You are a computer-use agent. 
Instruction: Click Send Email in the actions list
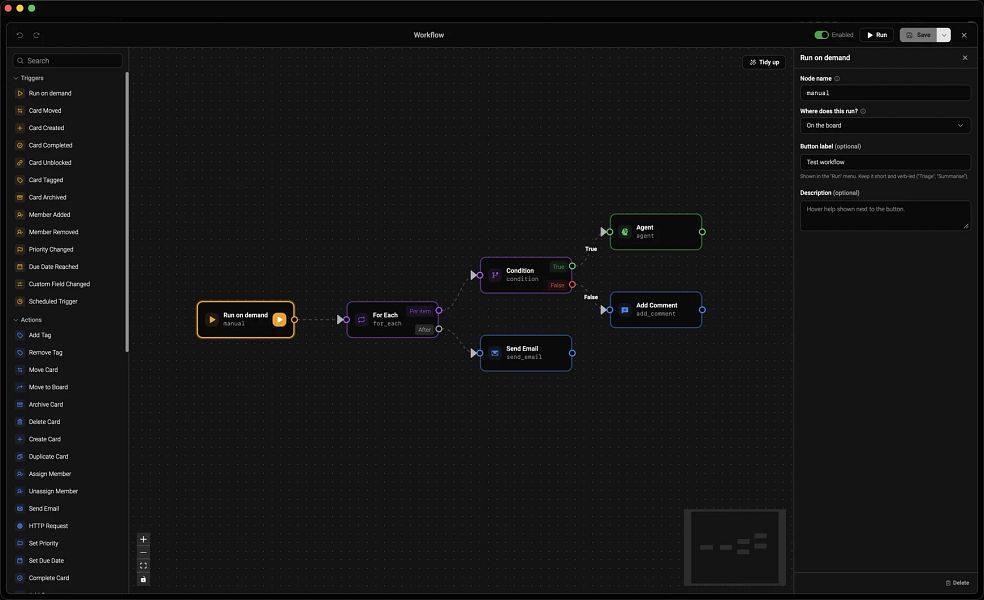tap(44, 509)
